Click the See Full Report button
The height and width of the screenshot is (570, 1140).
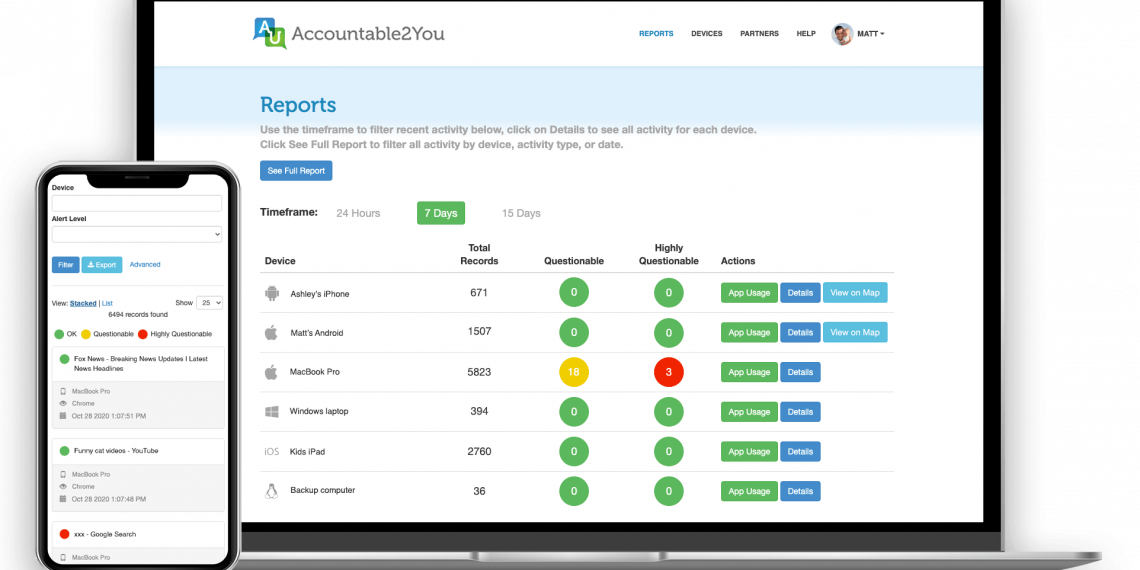point(296,171)
